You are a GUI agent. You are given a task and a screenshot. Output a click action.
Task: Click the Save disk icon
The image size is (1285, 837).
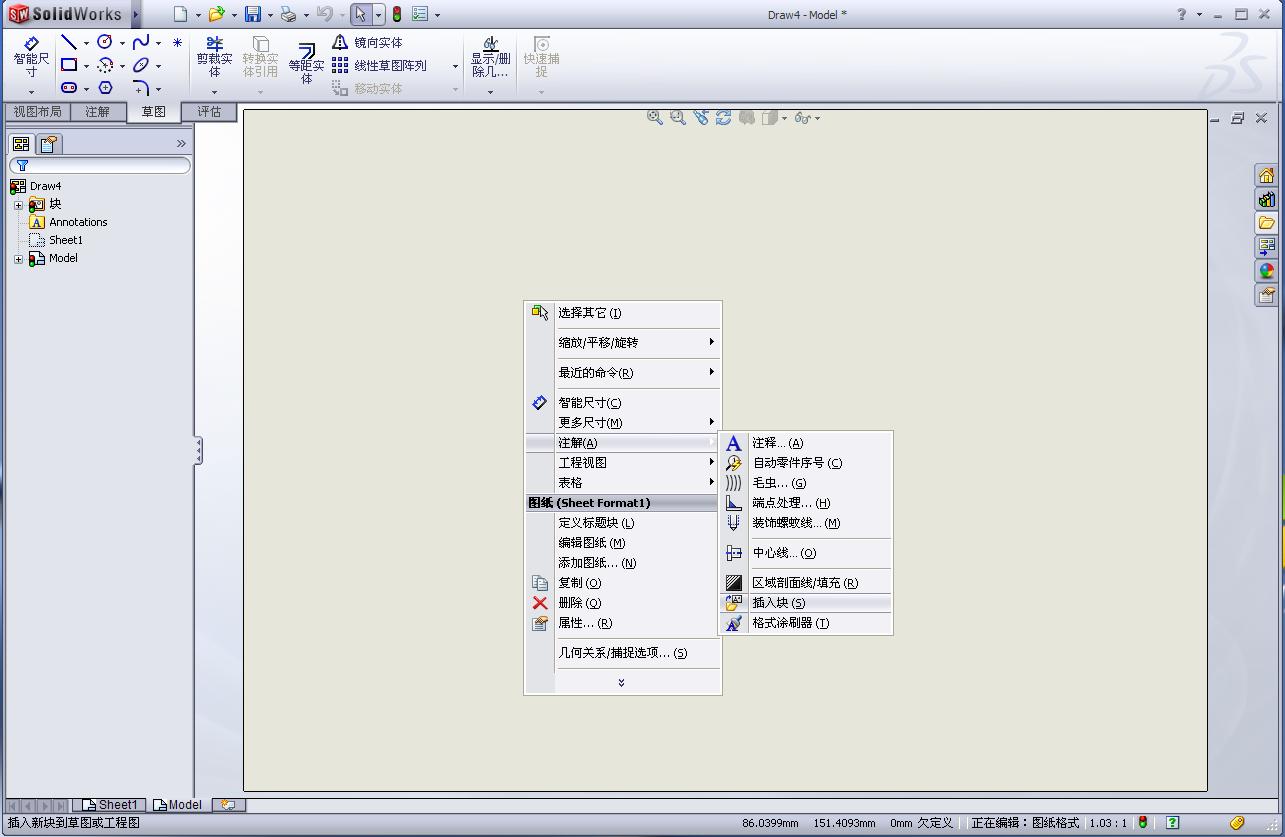coord(253,14)
